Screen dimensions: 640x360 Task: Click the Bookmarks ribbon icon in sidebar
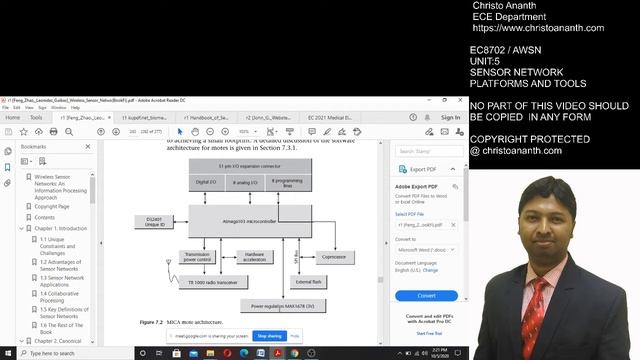tap(8, 167)
